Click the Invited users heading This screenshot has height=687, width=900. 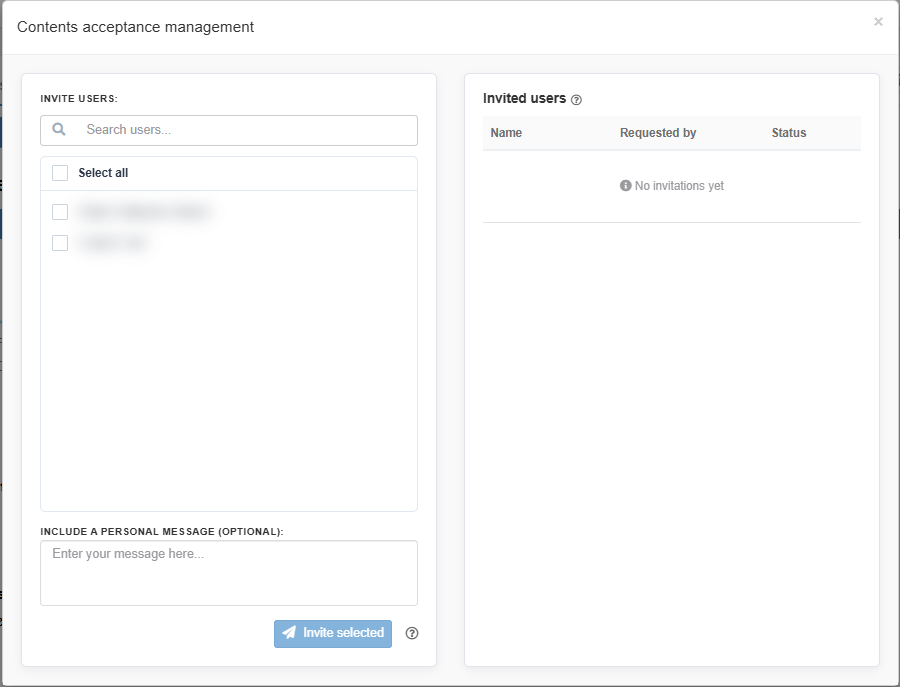point(524,99)
